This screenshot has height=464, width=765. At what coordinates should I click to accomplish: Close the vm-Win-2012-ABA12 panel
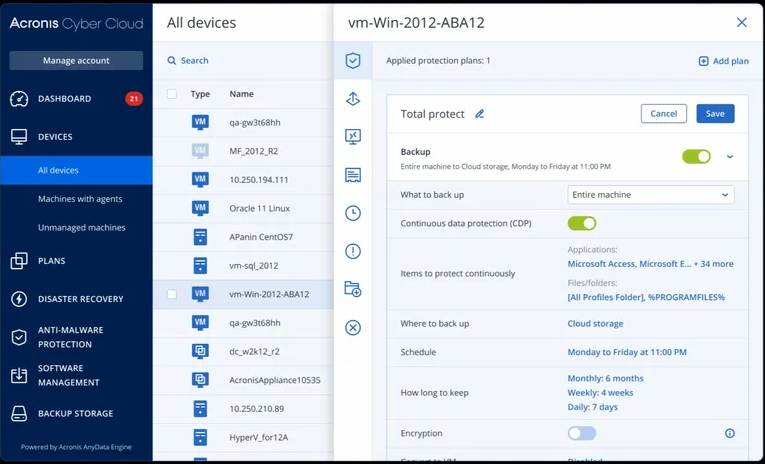pyautogui.click(x=742, y=22)
